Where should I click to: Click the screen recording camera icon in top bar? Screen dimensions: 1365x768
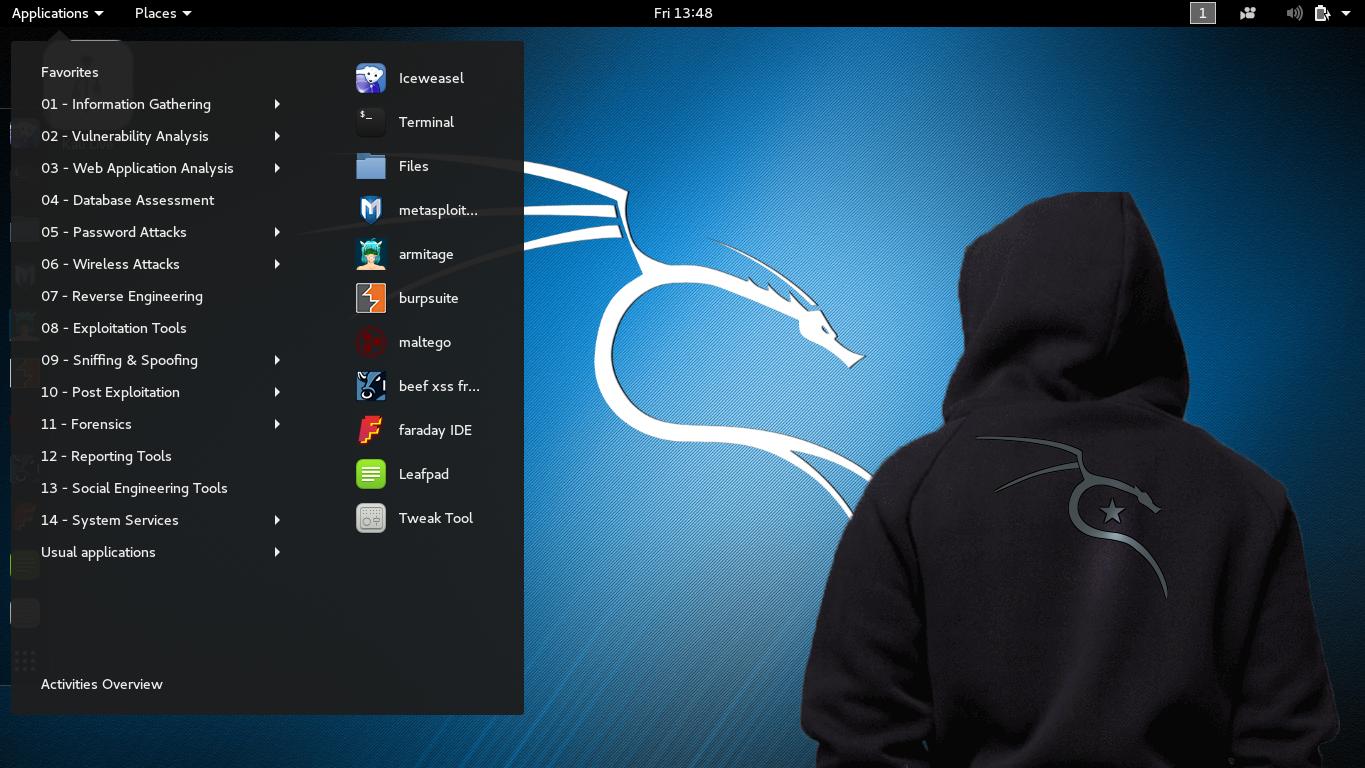[x=1248, y=13]
